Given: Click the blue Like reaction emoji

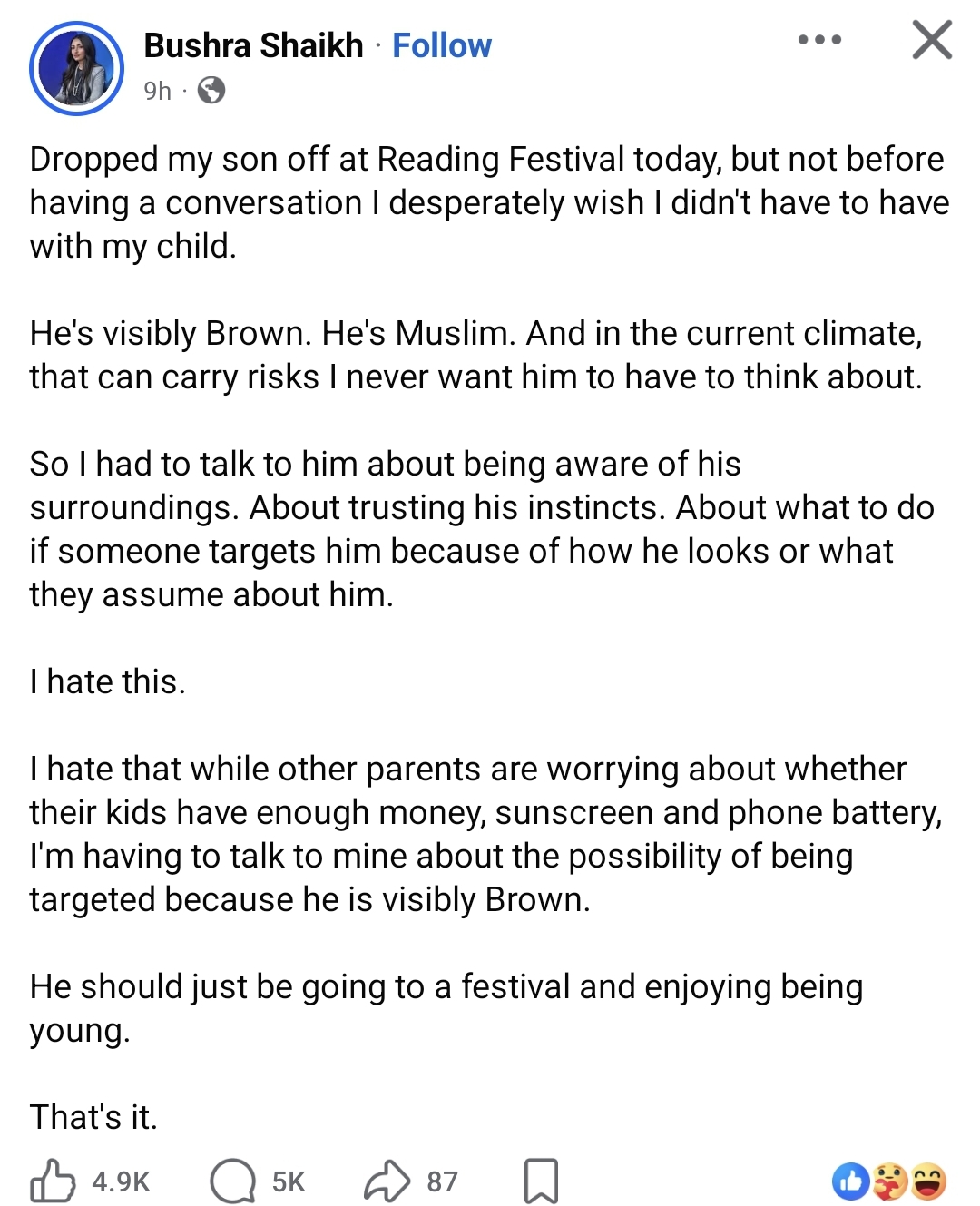Looking at the screenshot, I should (x=851, y=1181).
